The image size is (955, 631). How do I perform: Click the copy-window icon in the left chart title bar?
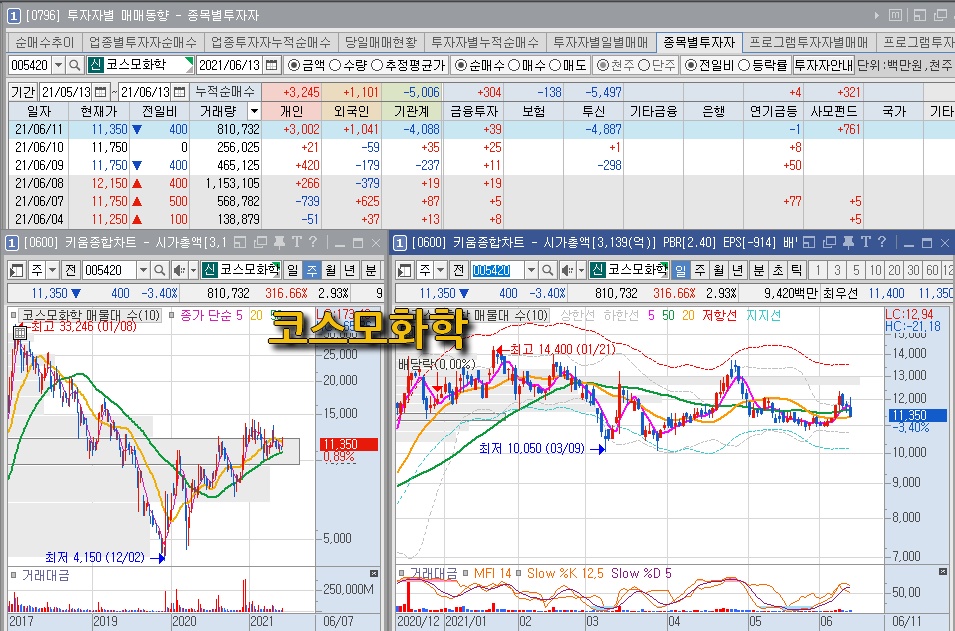[260, 242]
